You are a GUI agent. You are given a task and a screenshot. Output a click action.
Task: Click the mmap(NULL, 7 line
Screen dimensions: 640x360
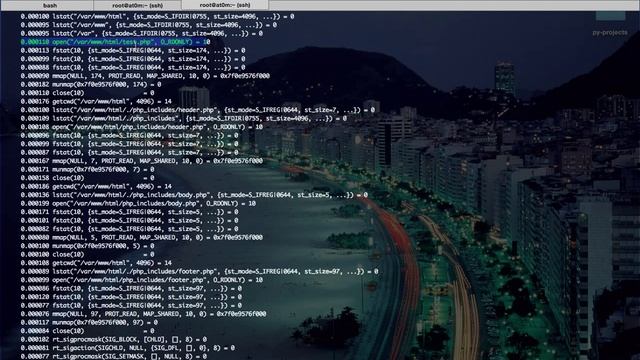[142, 161]
